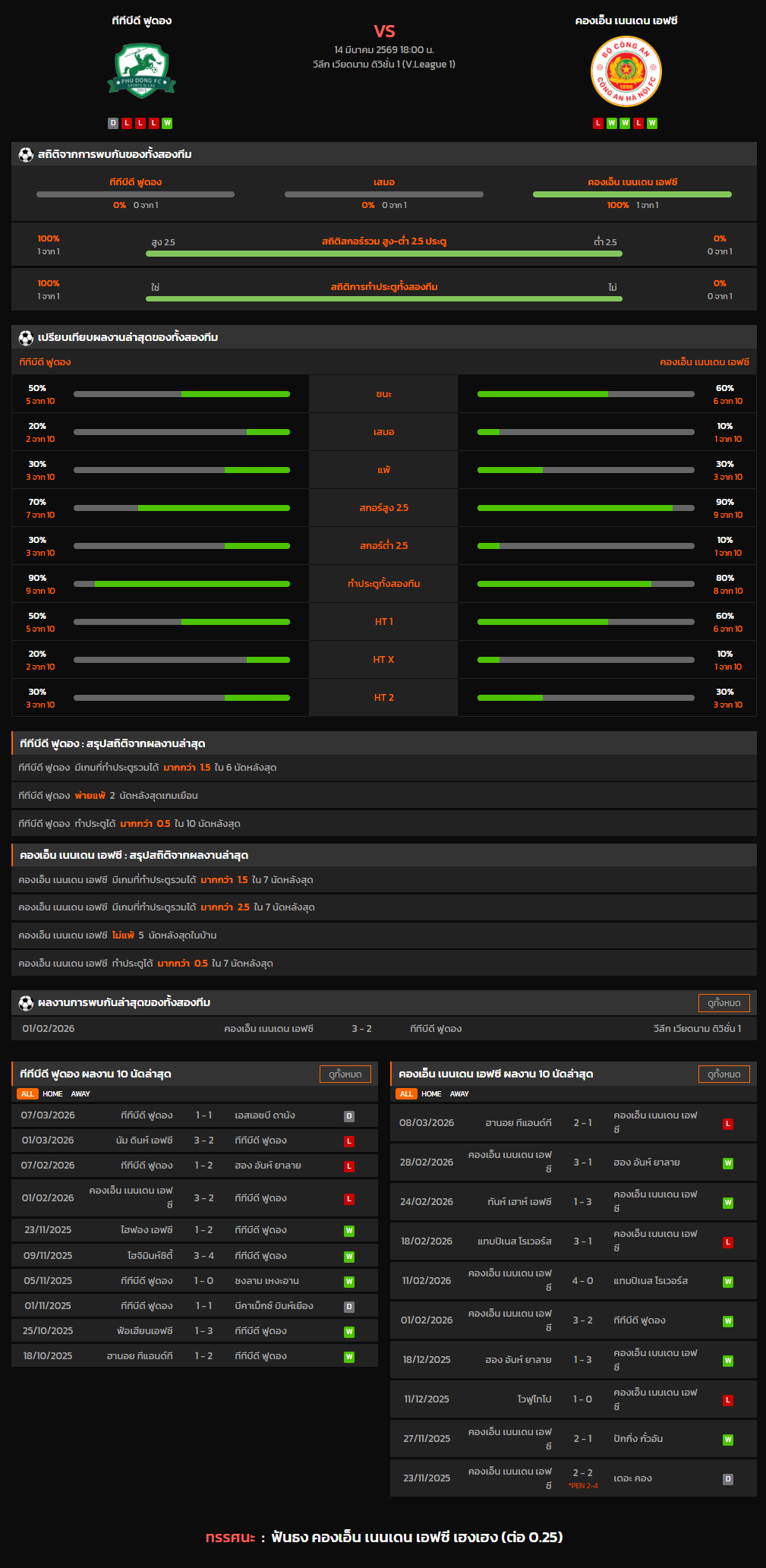Screen dimensions: 766x1568
Task: Select AWAY tab in คองเอ็น เนนเดน เอฟซี results
Action: 459,1094
